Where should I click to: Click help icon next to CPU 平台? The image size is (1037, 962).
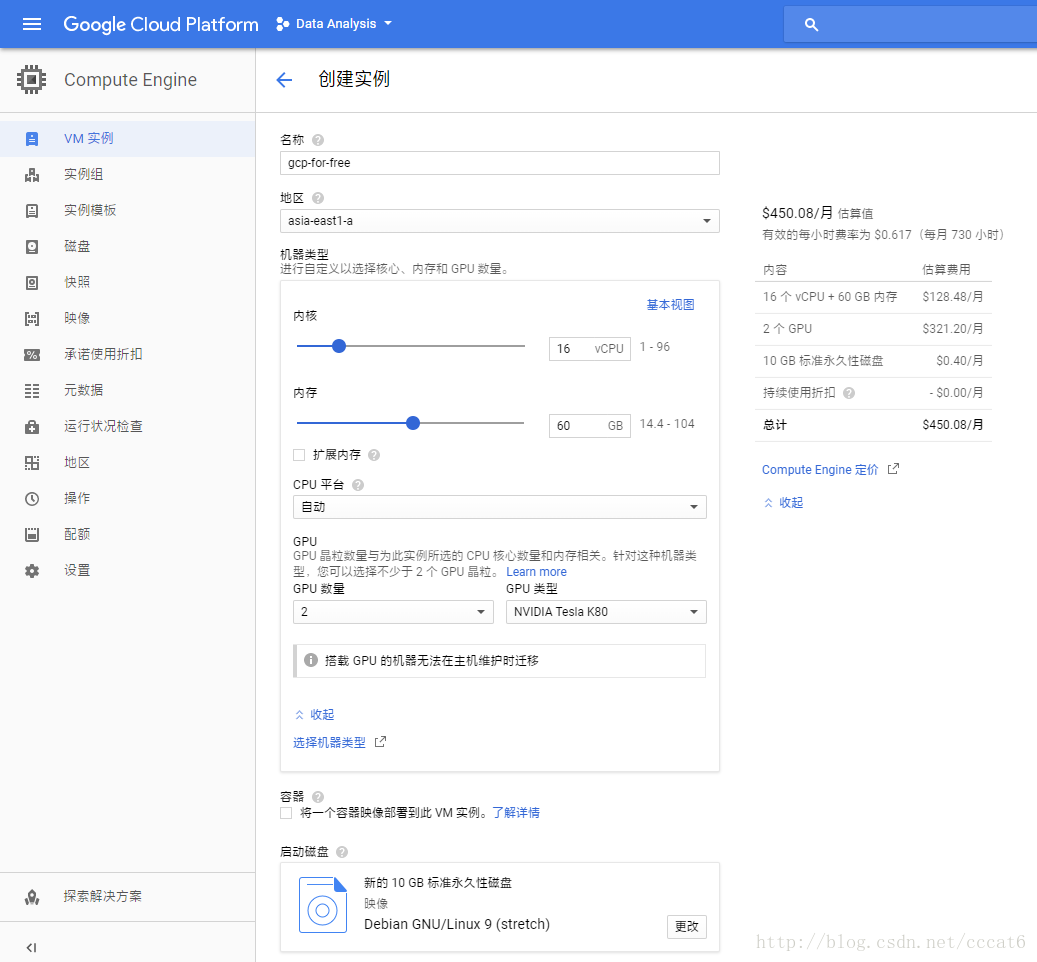(x=358, y=485)
